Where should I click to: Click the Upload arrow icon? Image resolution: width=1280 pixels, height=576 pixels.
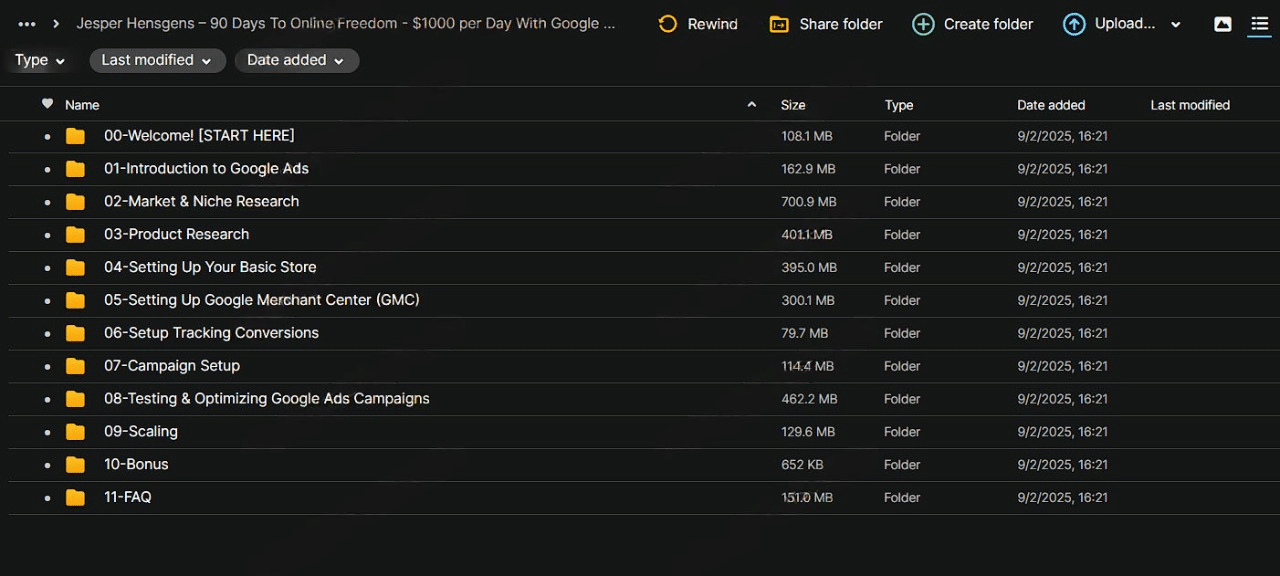click(x=1074, y=24)
